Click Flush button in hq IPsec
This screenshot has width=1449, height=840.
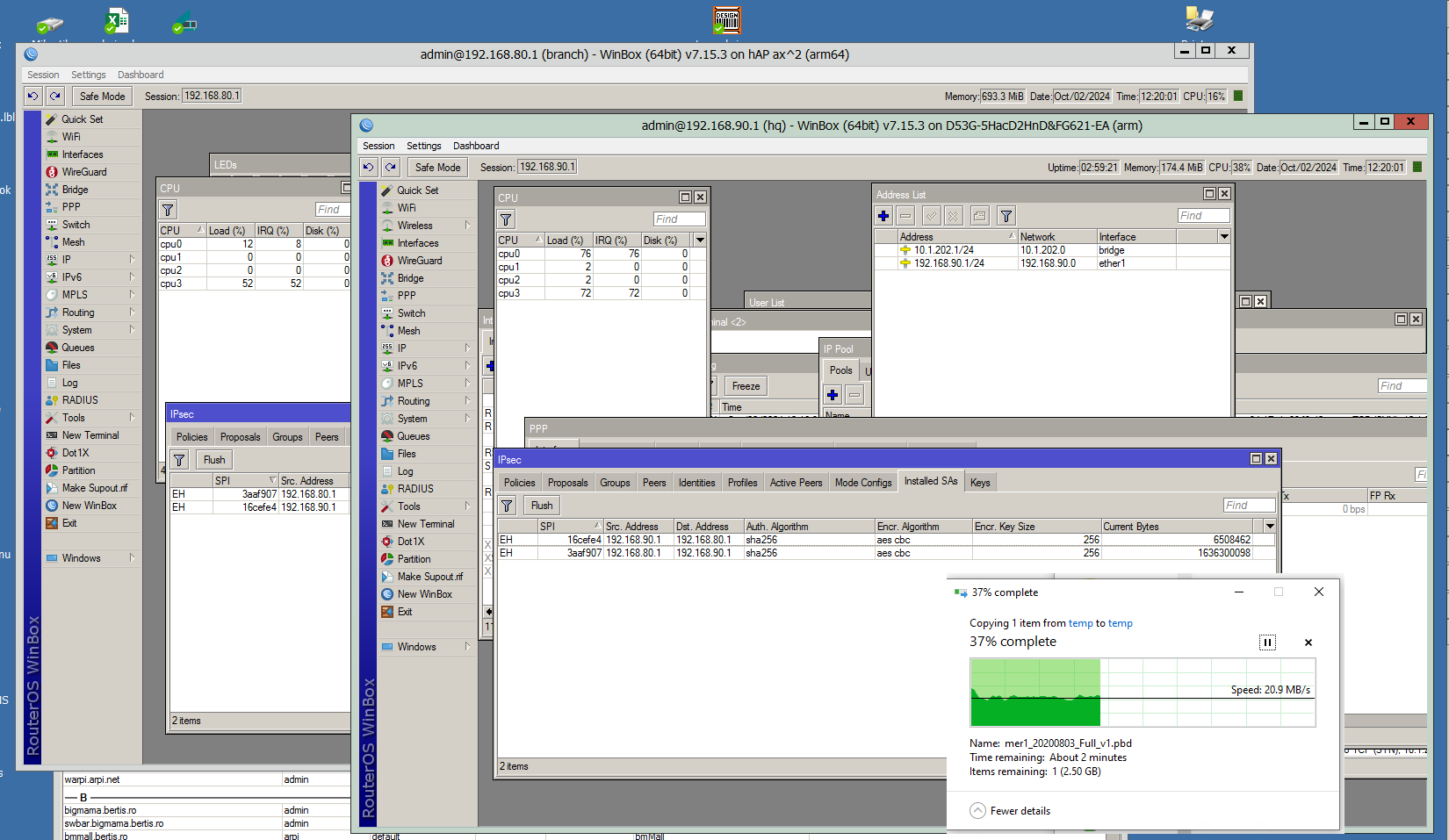pos(542,505)
